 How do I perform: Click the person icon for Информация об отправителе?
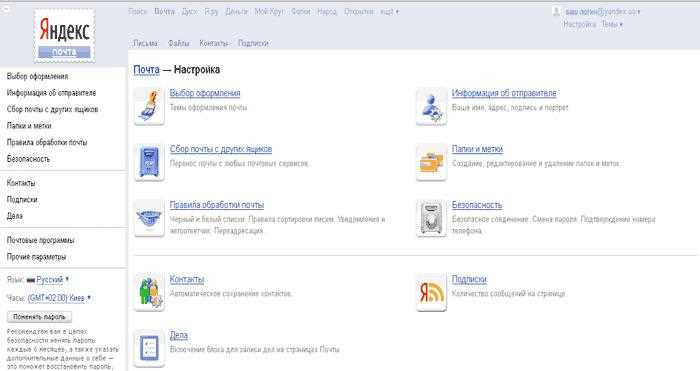coord(431,106)
